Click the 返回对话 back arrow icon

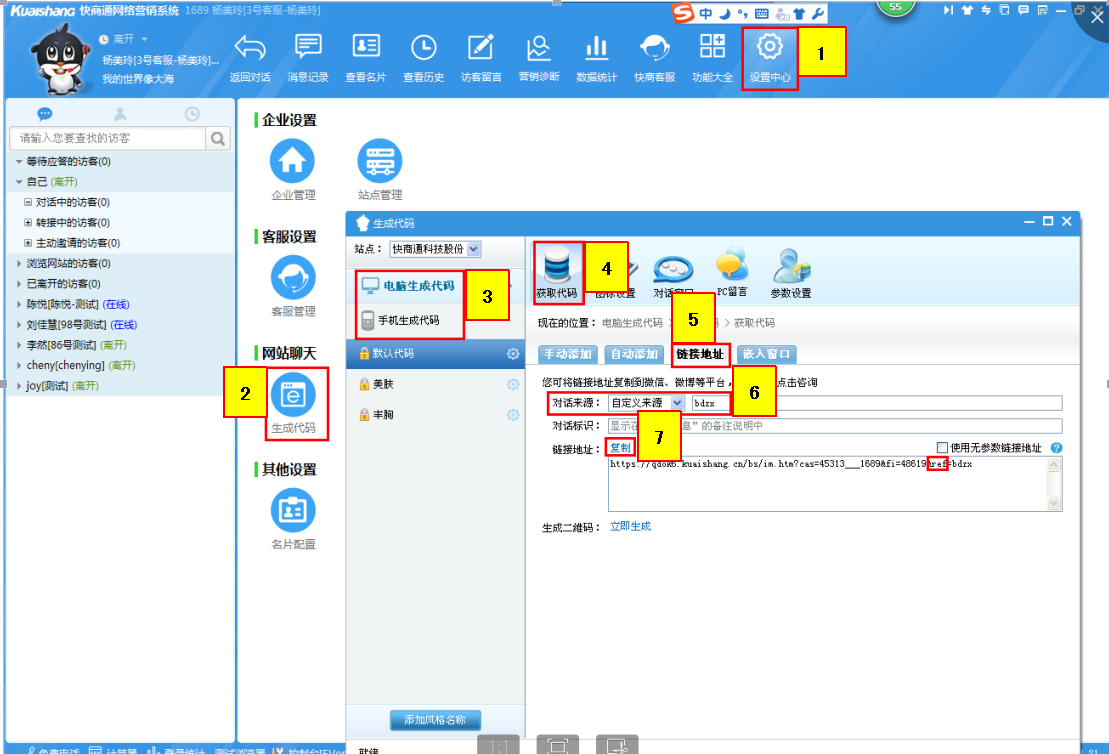point(250,48)
